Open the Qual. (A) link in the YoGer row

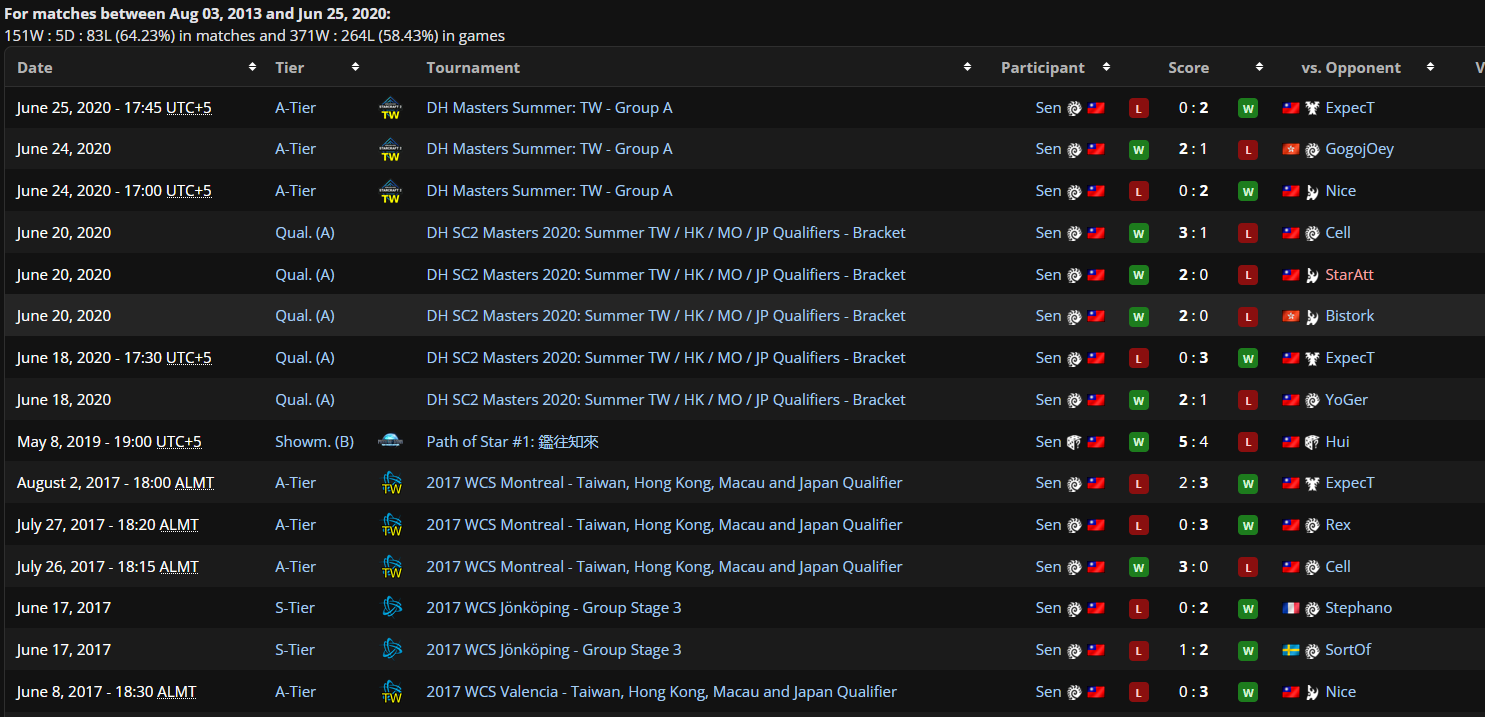pos(305,400)
